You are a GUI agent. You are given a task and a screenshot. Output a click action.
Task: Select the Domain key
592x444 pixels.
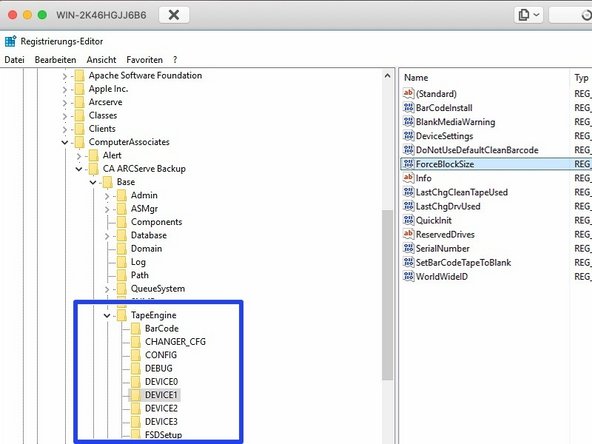coord(146,249)
